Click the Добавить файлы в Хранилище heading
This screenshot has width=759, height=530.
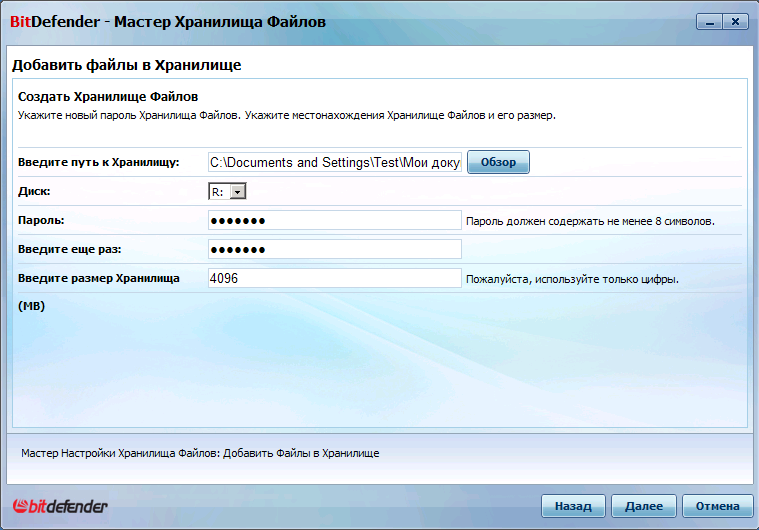coord(126,65)
